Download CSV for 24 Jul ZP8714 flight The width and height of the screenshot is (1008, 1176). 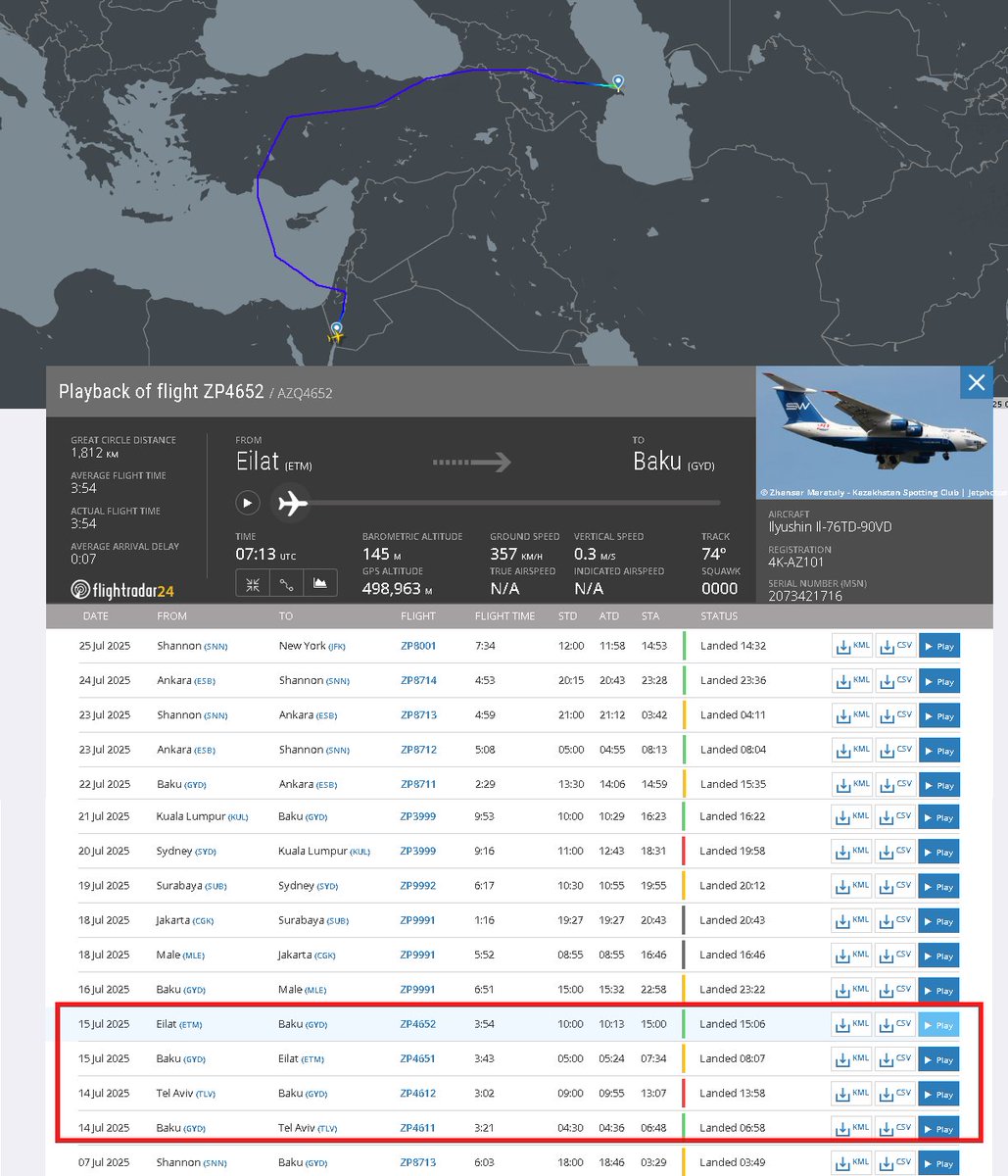coord(895,681)
